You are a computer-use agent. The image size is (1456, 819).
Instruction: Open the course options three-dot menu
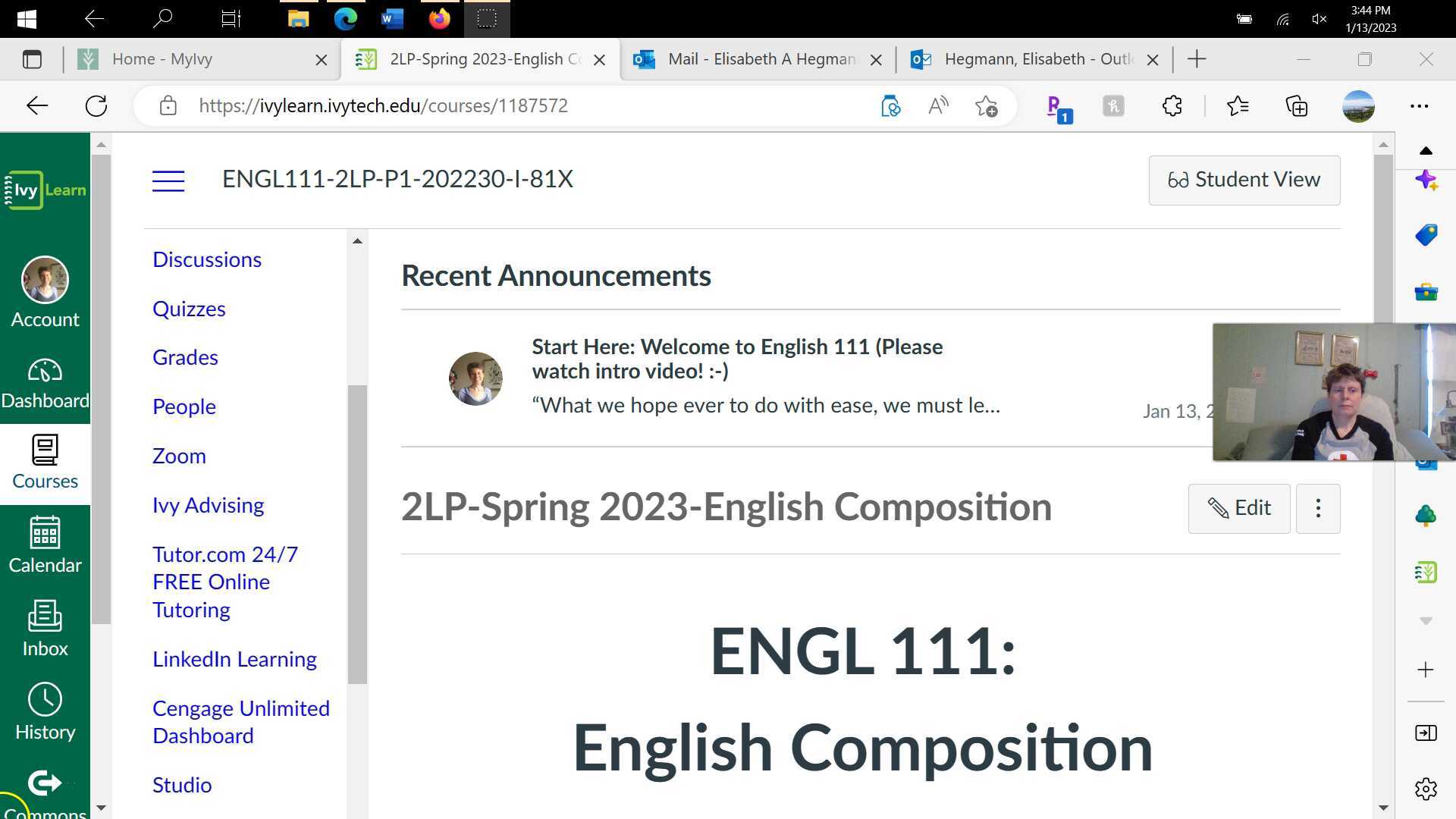tap(1318, 508)
